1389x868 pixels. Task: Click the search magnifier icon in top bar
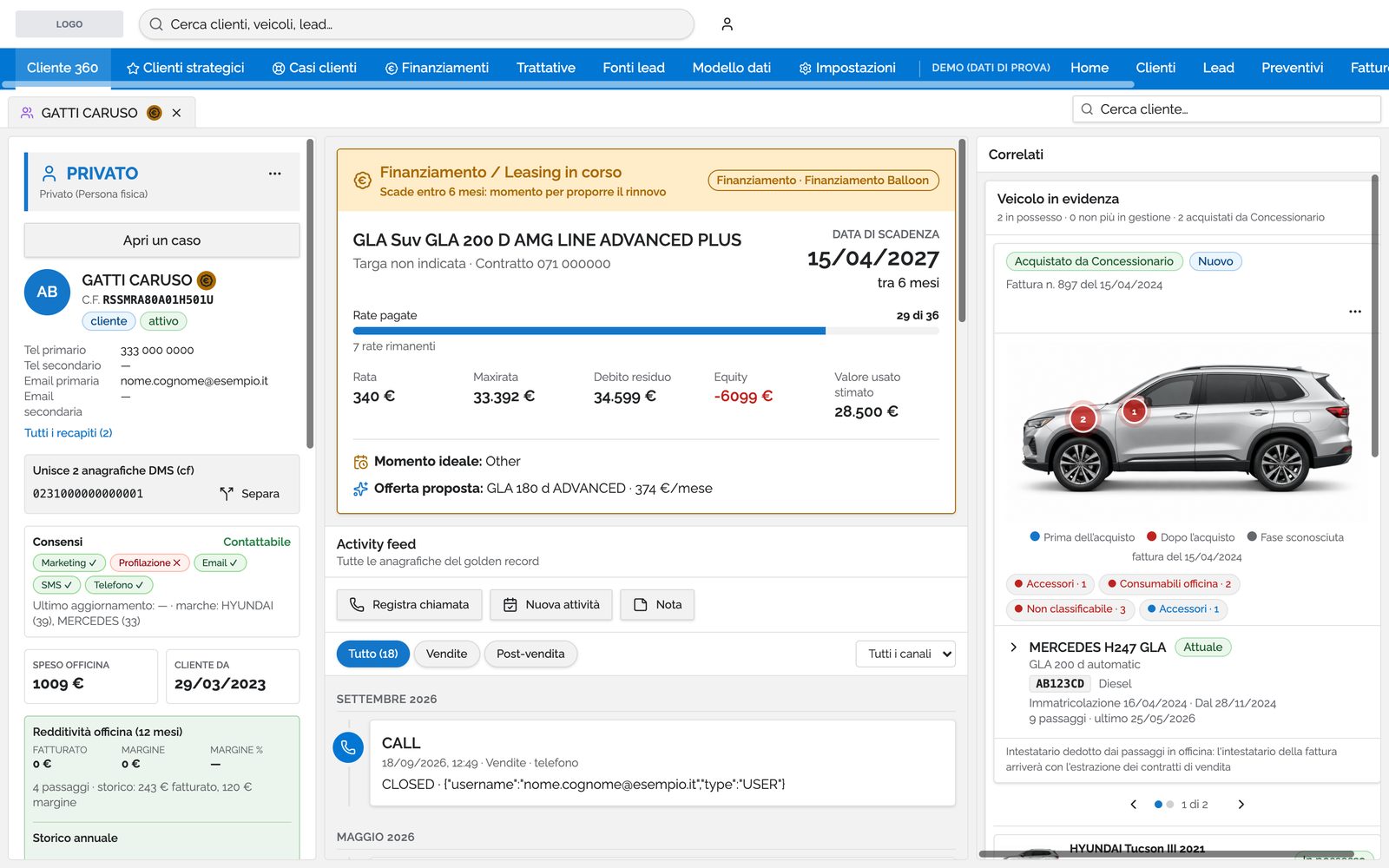click(156, 24)
